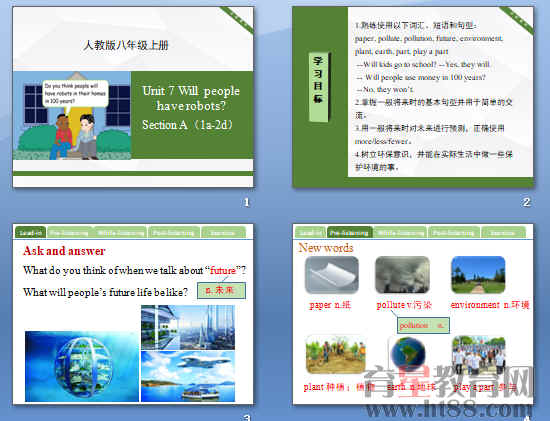Open the Lead-in tab on slide 3
This screenshot has width=550, height=421.
[30, 233]
